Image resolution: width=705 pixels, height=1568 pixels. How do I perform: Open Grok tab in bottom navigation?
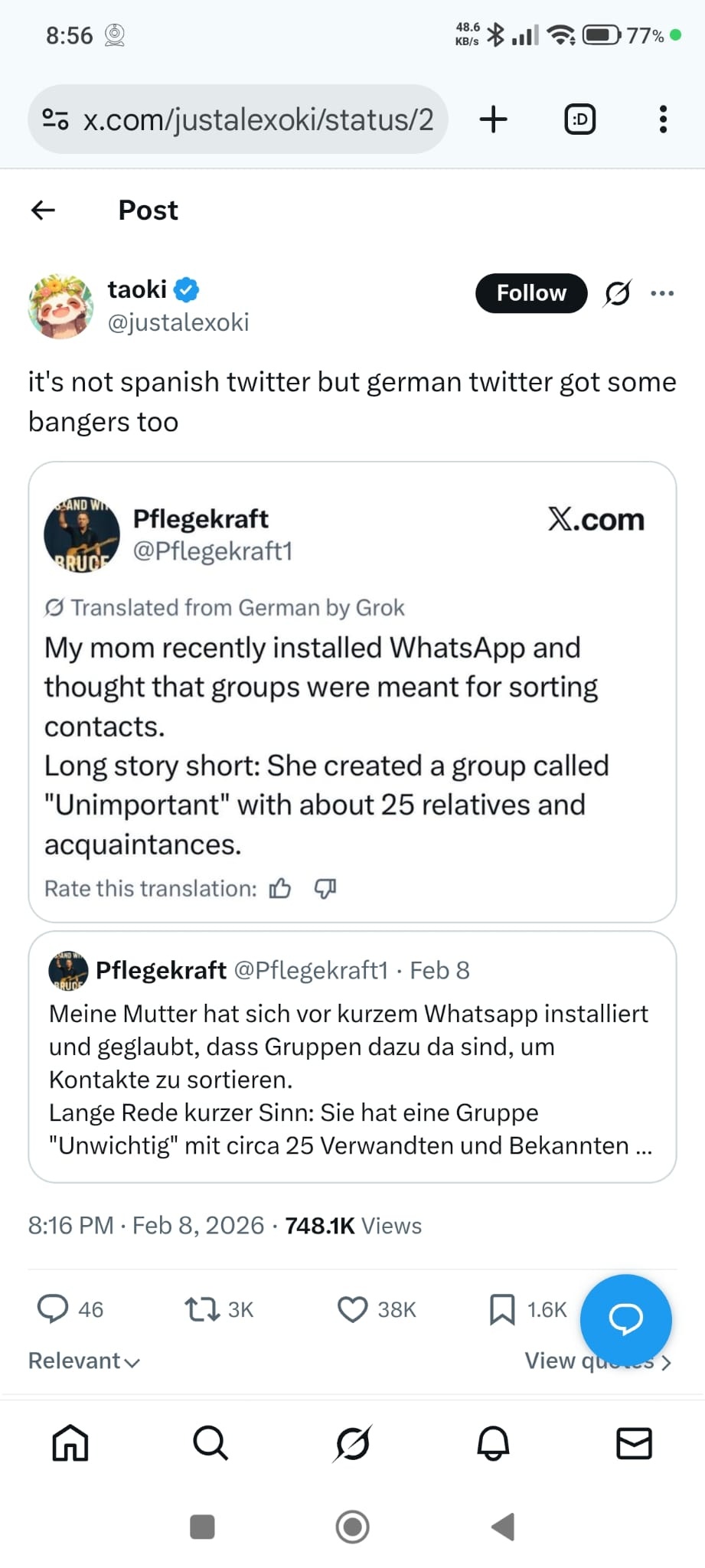pyautogui.click(x=352, y=1444)
